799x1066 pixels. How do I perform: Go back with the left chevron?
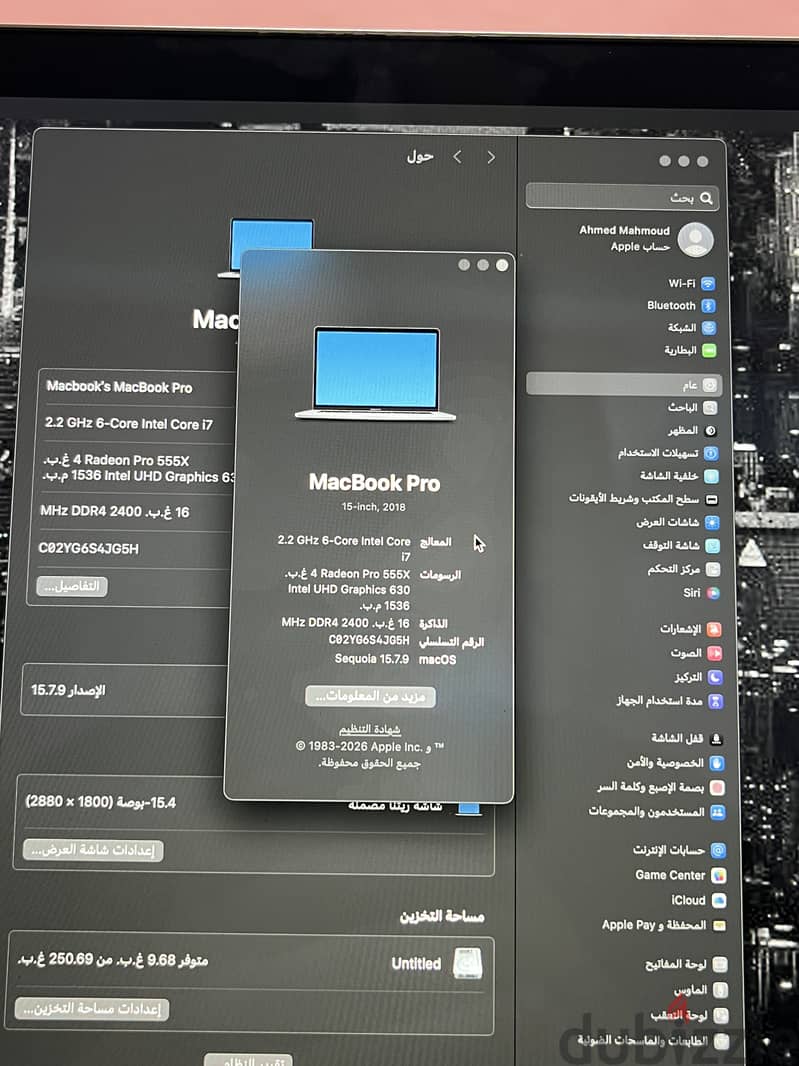458,157
